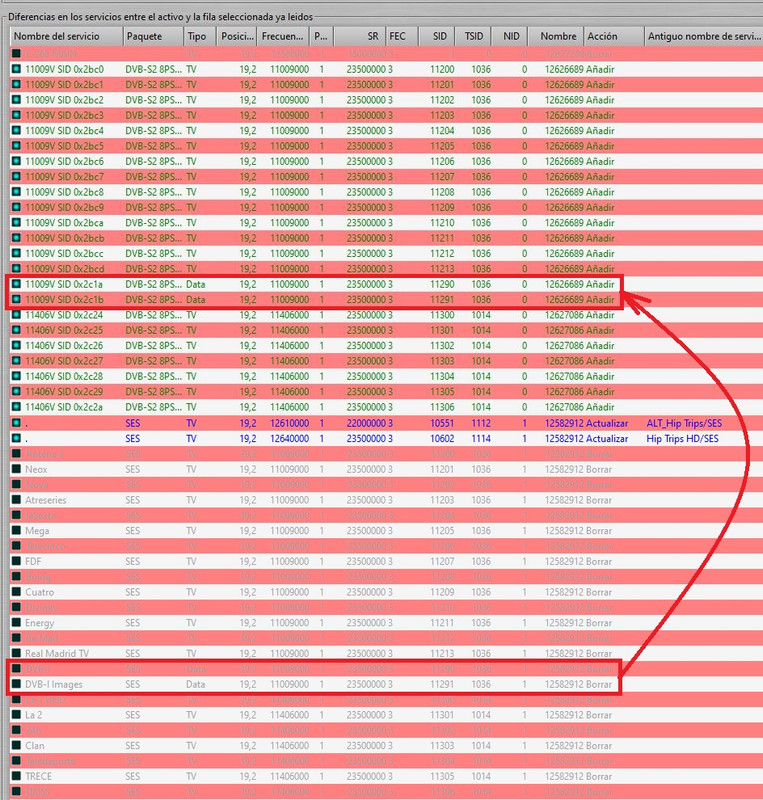The image size is (763, 800).
Task: Click the icon of the ALT_Hip Trips/SES row
Action: pos(16,423)
